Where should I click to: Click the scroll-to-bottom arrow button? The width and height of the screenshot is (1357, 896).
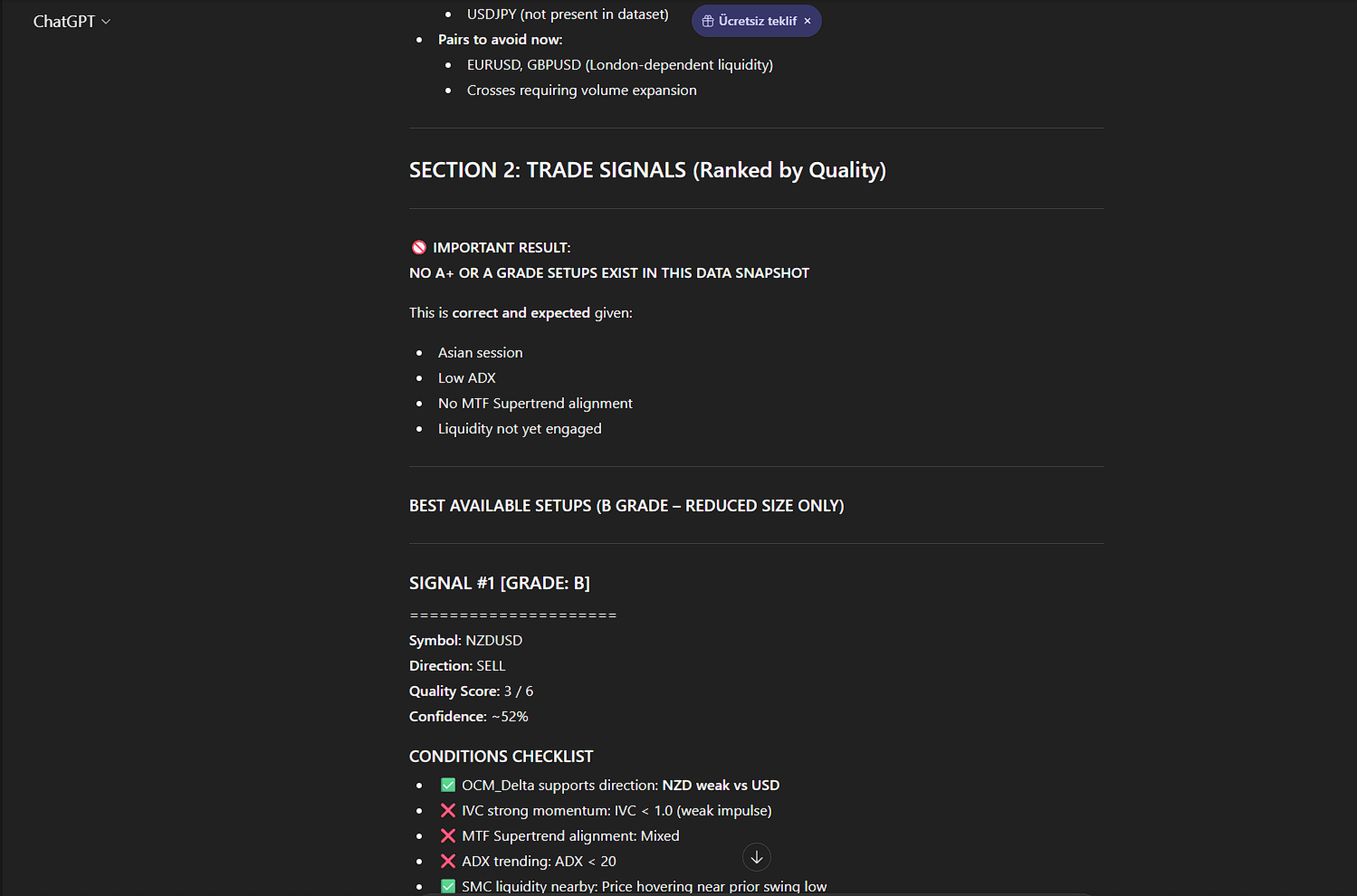757,857
